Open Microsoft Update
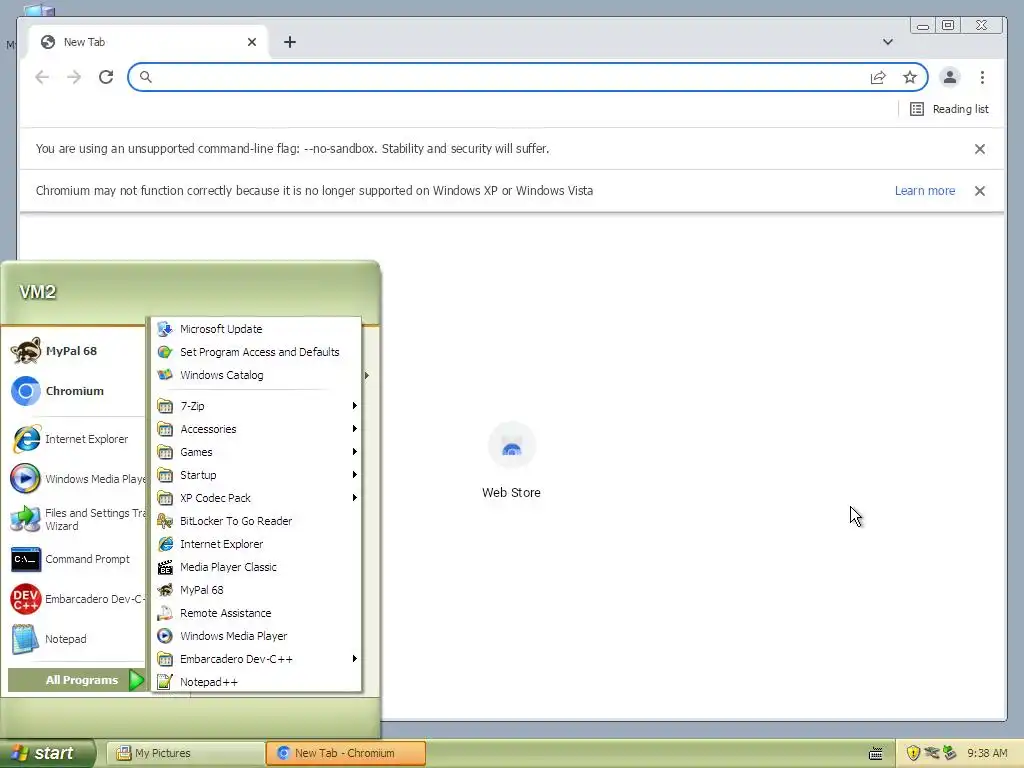Screen dimensions: 1024x768 click(x=256, y=329)
